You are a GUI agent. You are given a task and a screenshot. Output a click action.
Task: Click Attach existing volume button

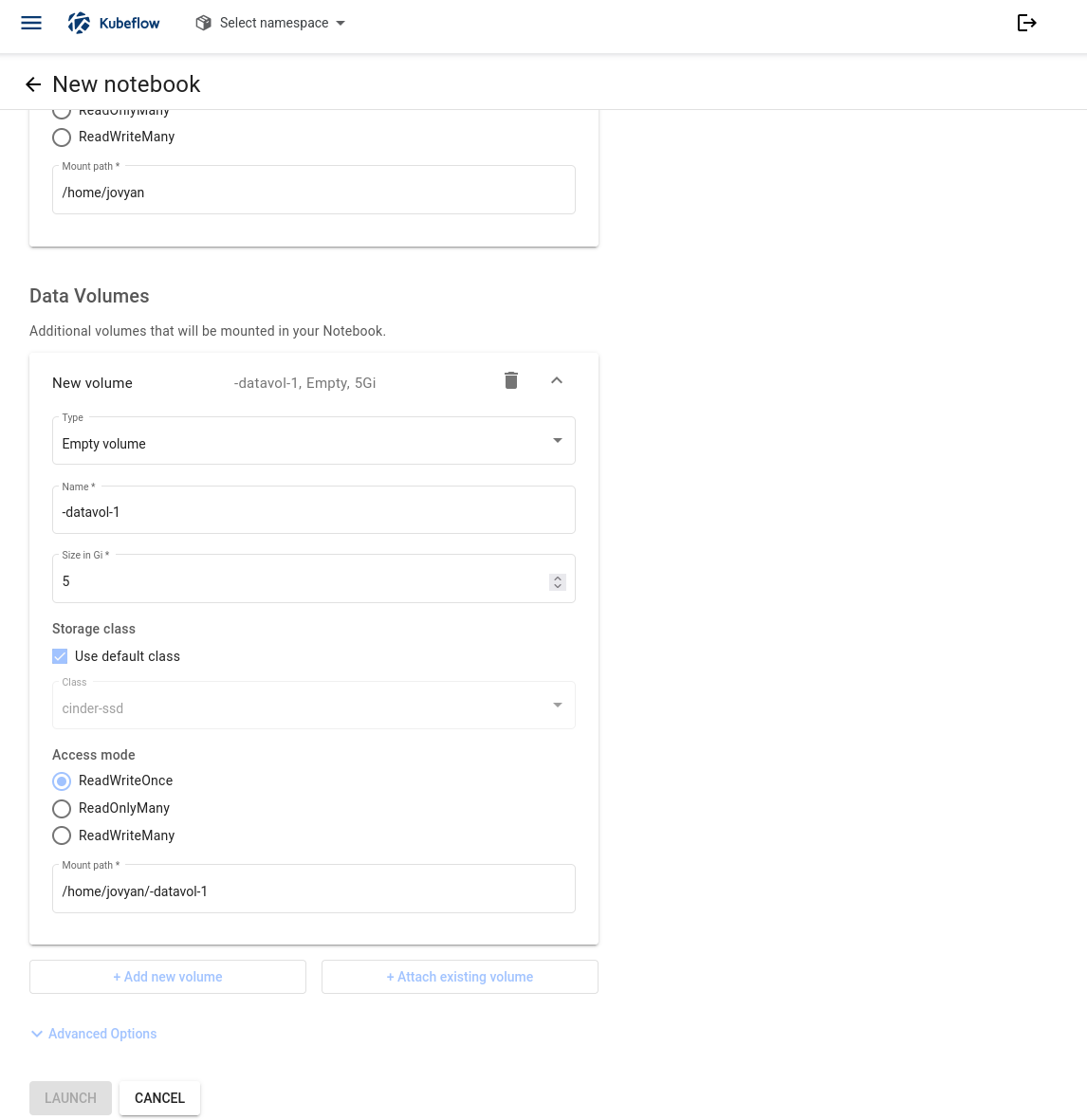(x=460, y=977)
